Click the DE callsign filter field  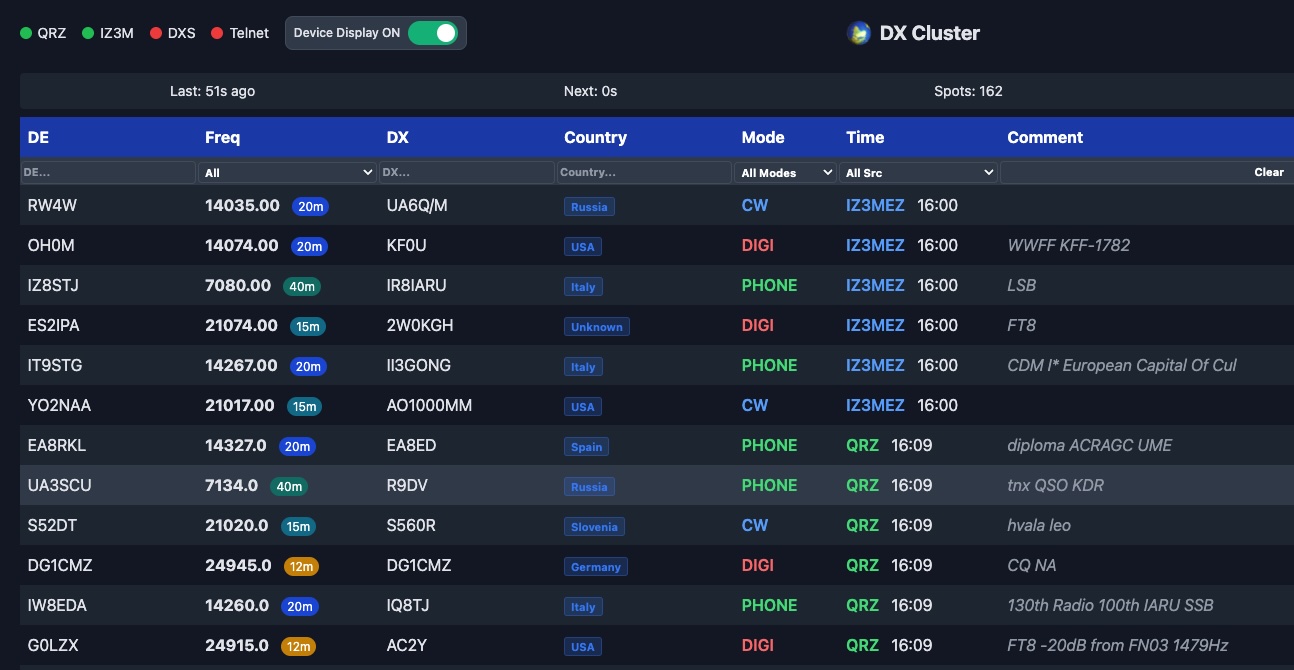point(108,173)
